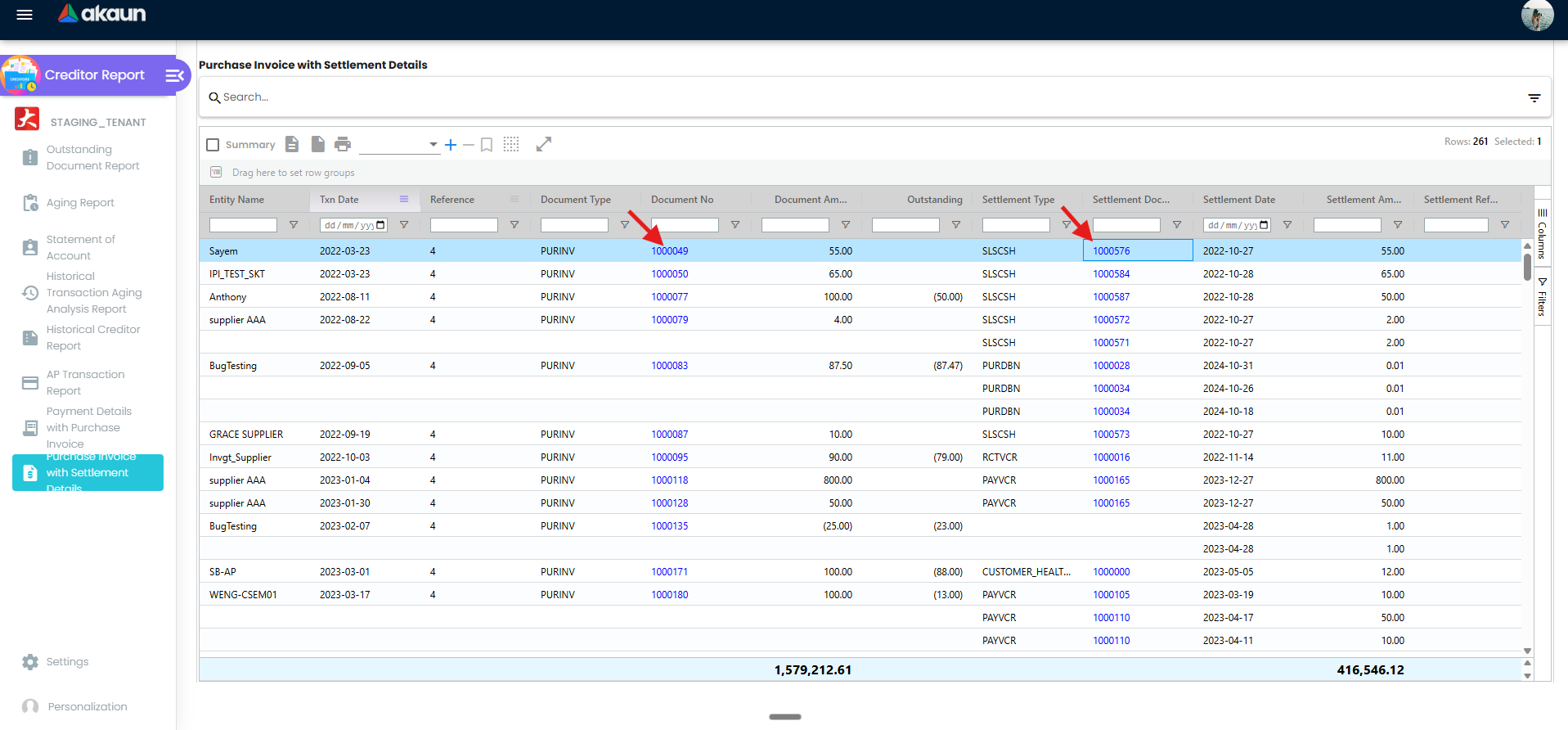
Task: Open Historical Creditor Report
Action: tap(93, 337)
